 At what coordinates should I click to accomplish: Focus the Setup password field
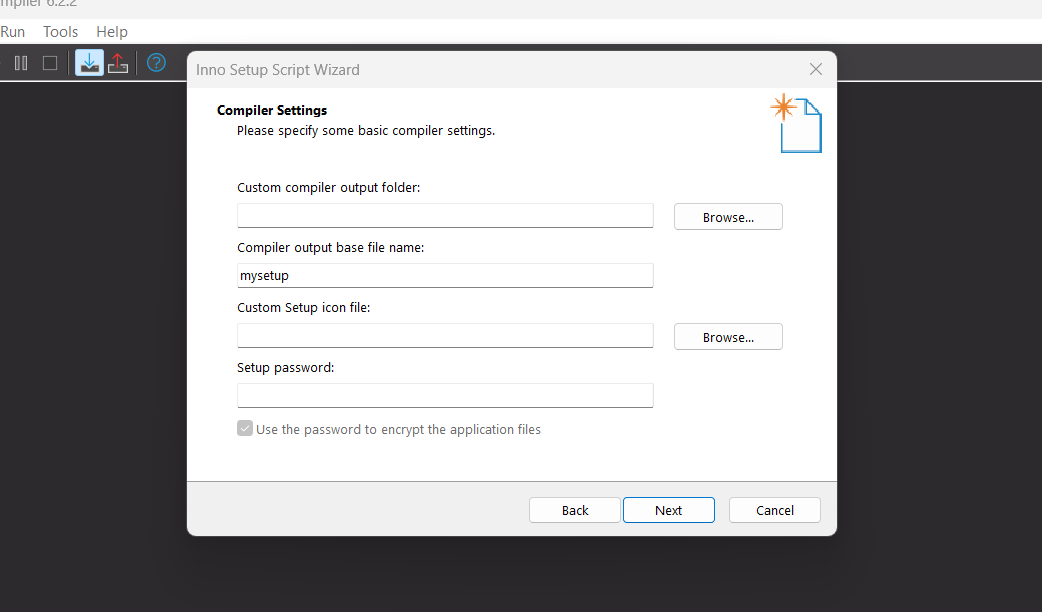[x=445, y=395]
